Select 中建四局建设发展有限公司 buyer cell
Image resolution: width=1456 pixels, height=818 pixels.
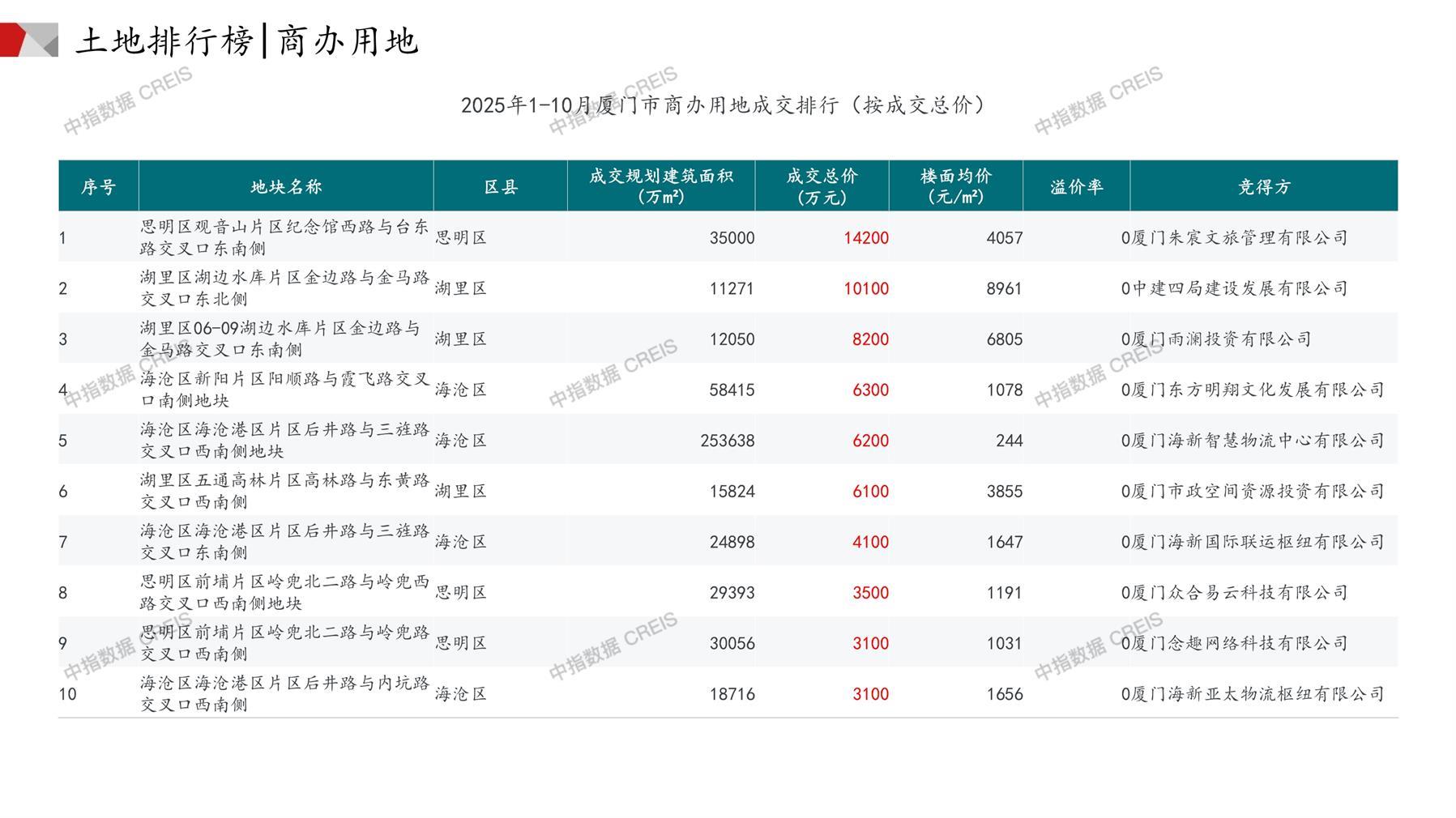tap(1240, 288)
